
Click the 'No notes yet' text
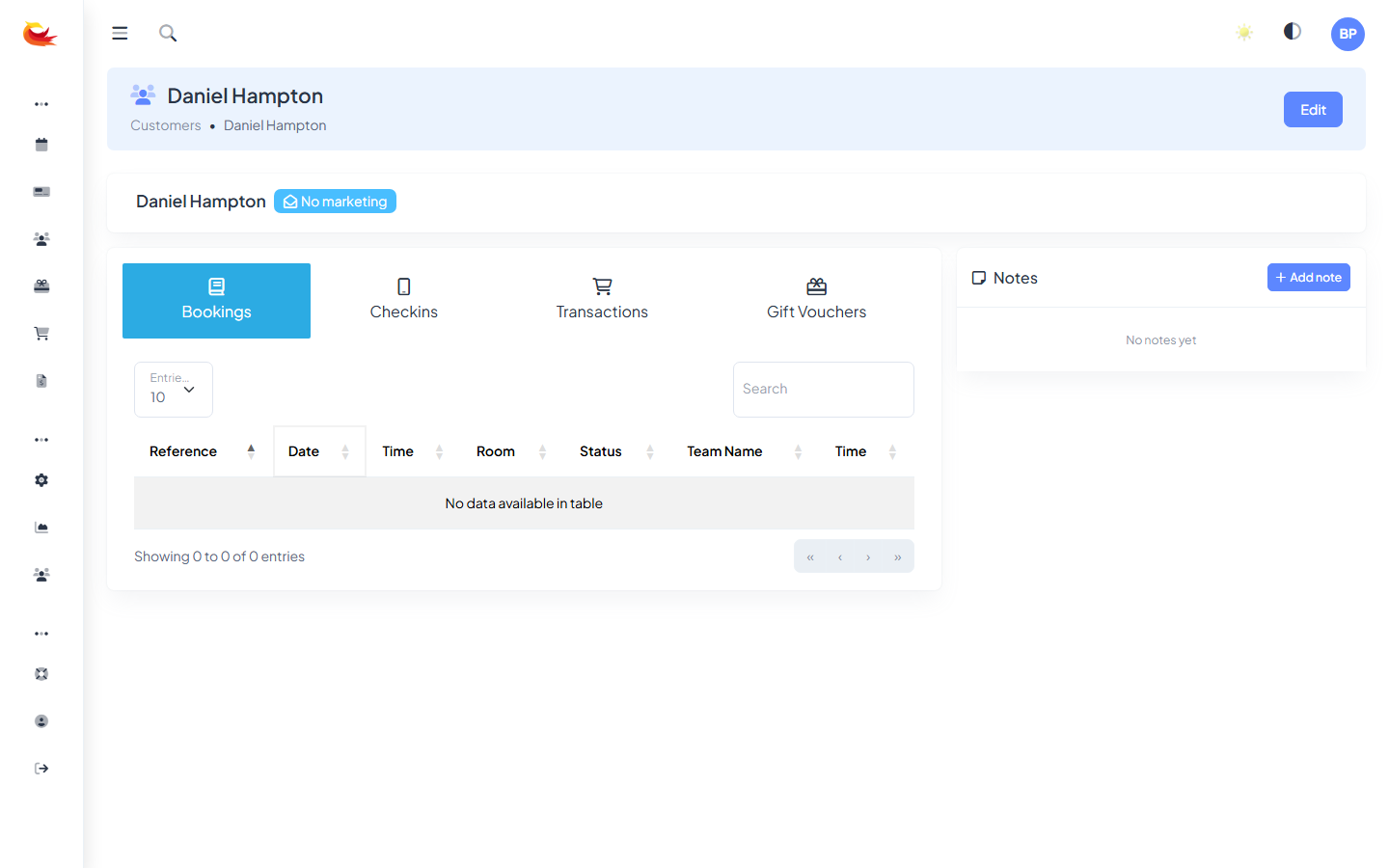tap(1161, 340)
